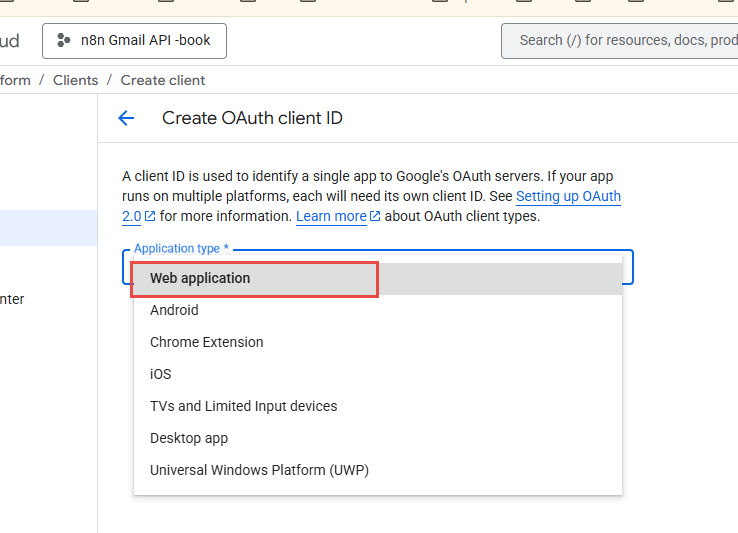Open the Learn more link
The image size is (738, 533).
(331, 216)
